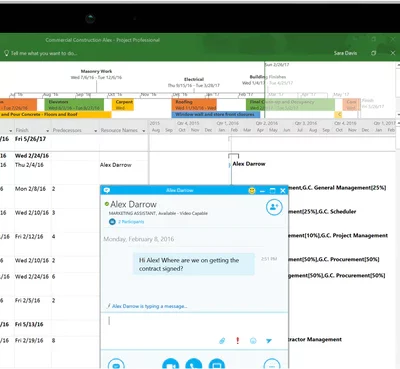The height and width of the screenshot is (369, 400).
Task: Click the Qtr 2, 2016 timescale header
Action: point(267,123)
